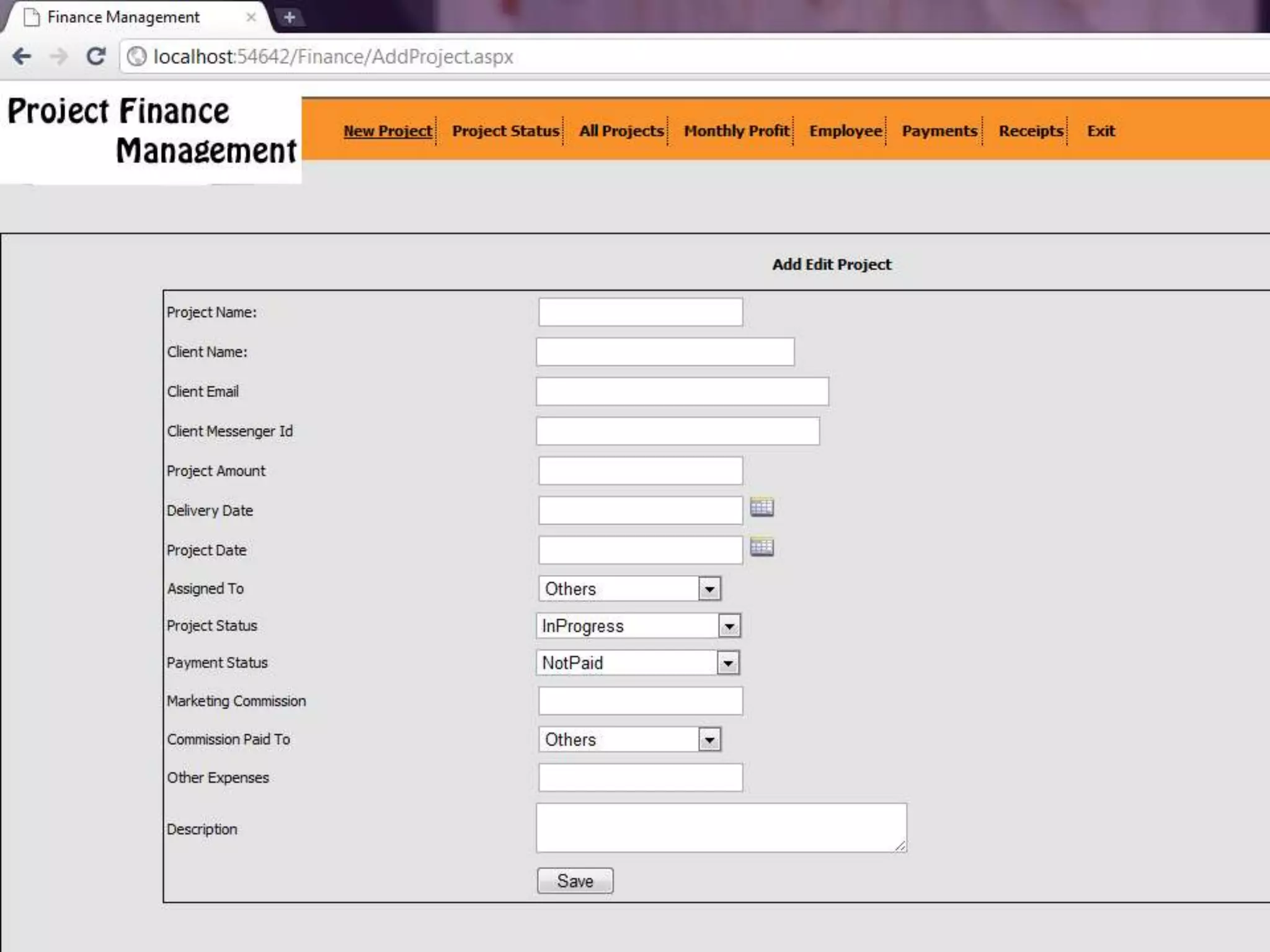Click the browser back arrow

click(x=22, y=56)
